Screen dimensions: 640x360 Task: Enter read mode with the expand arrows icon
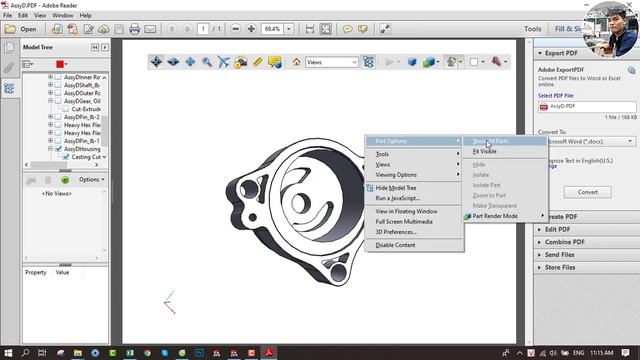(385, 29)
